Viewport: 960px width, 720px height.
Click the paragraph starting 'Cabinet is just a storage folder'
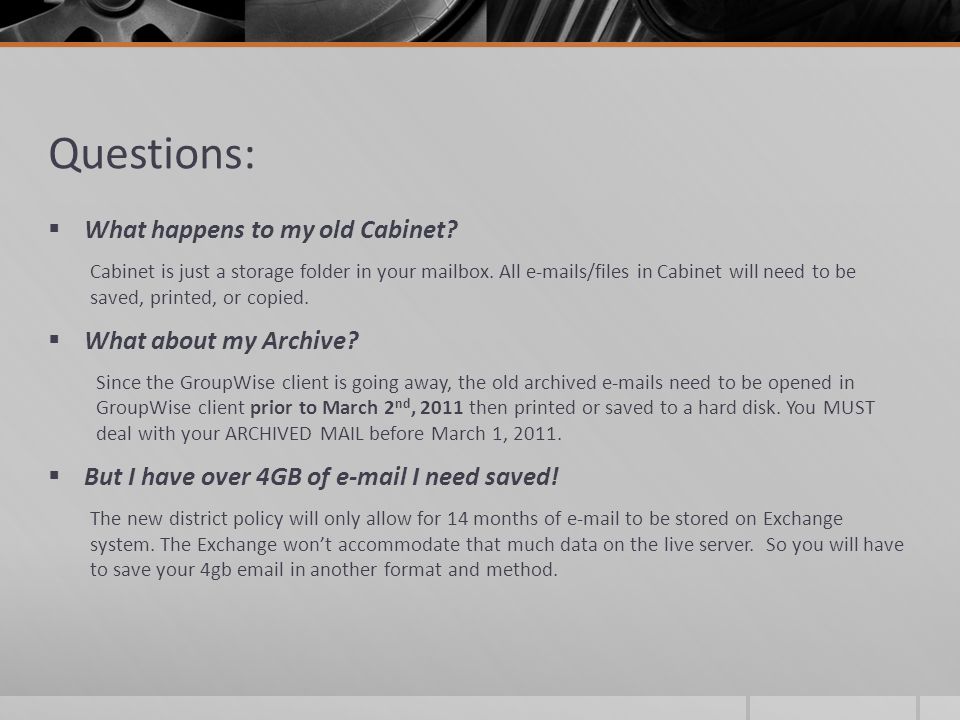point(473,284)
